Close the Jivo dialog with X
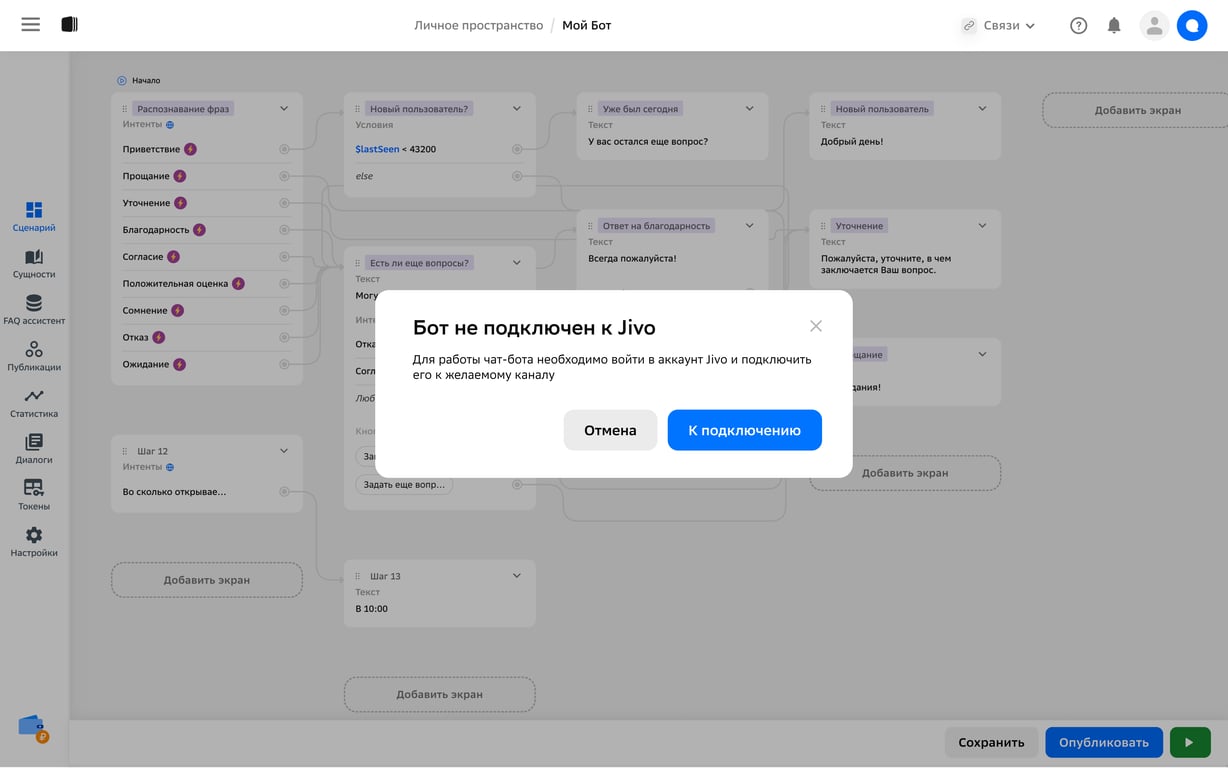 point(816,326)
